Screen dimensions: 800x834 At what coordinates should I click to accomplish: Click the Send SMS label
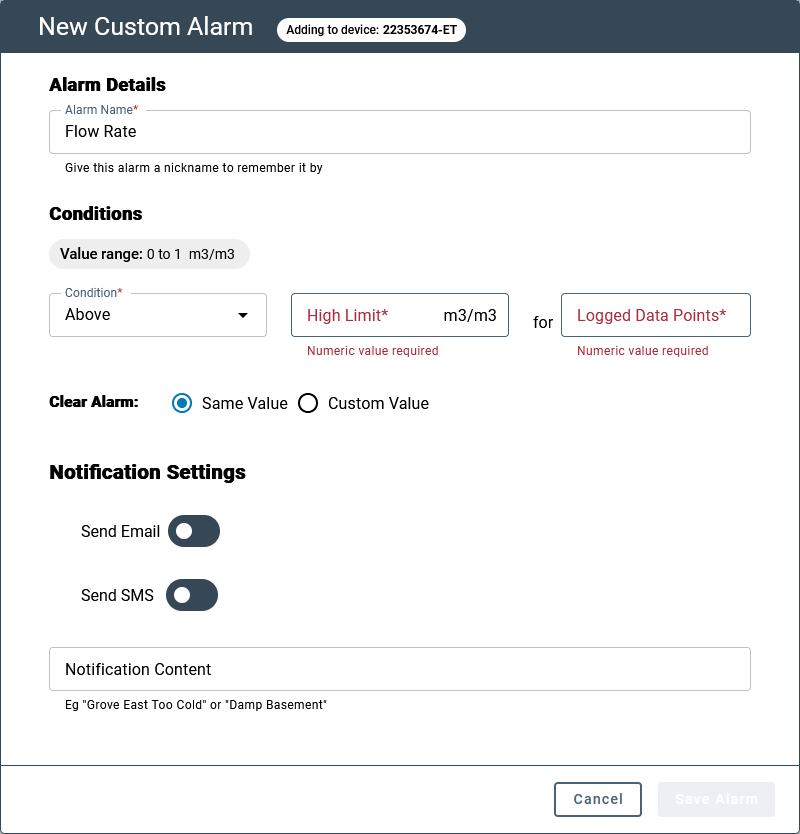[x=117, y=595]
